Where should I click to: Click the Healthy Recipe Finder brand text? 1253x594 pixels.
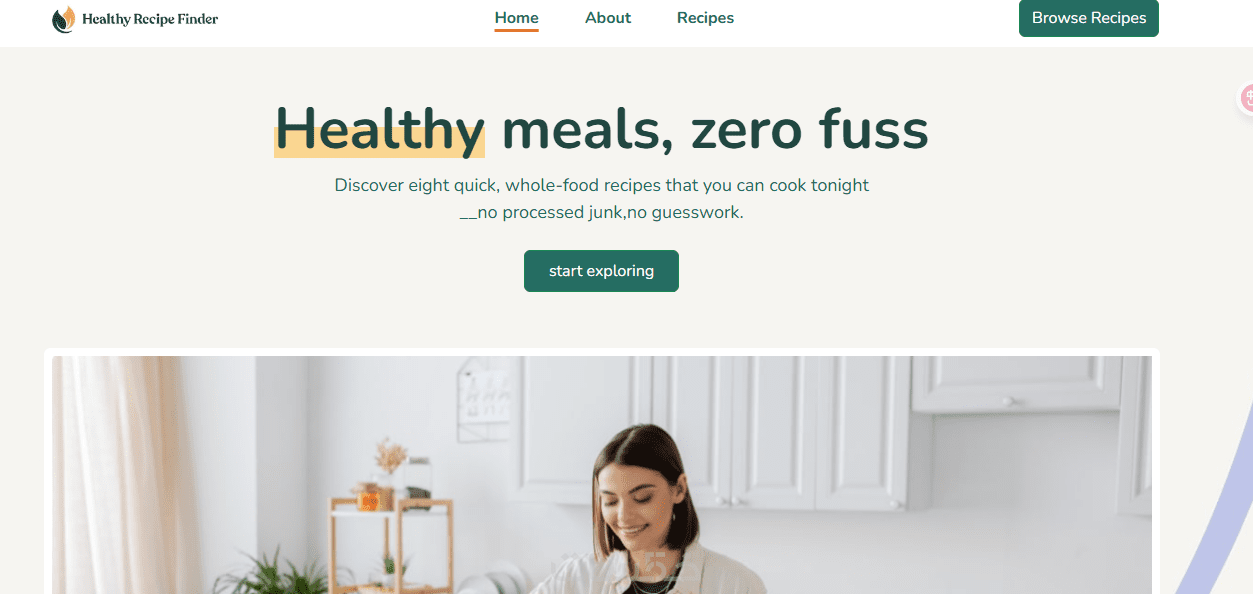click(150, 19)
